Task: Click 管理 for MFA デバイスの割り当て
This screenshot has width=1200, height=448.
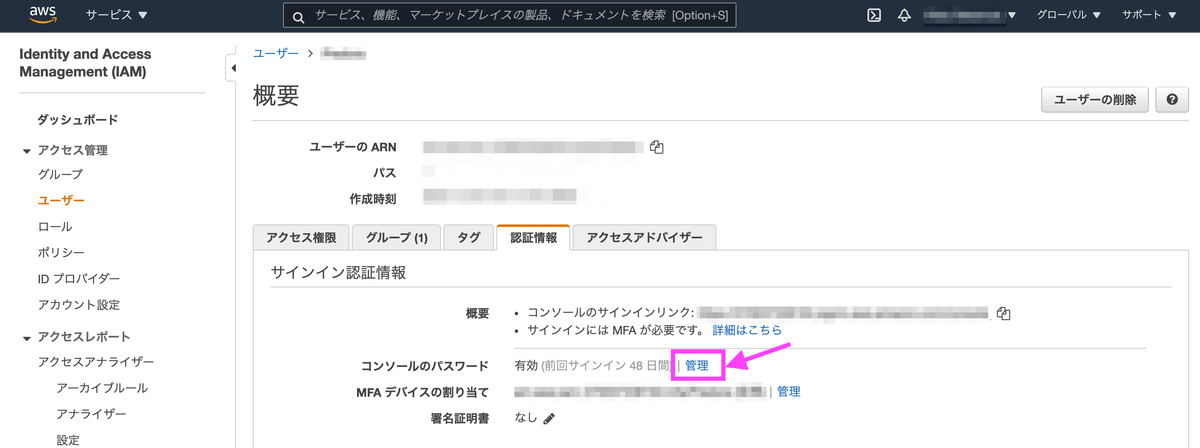Action: pyautogui.click(x=788, y=392)
